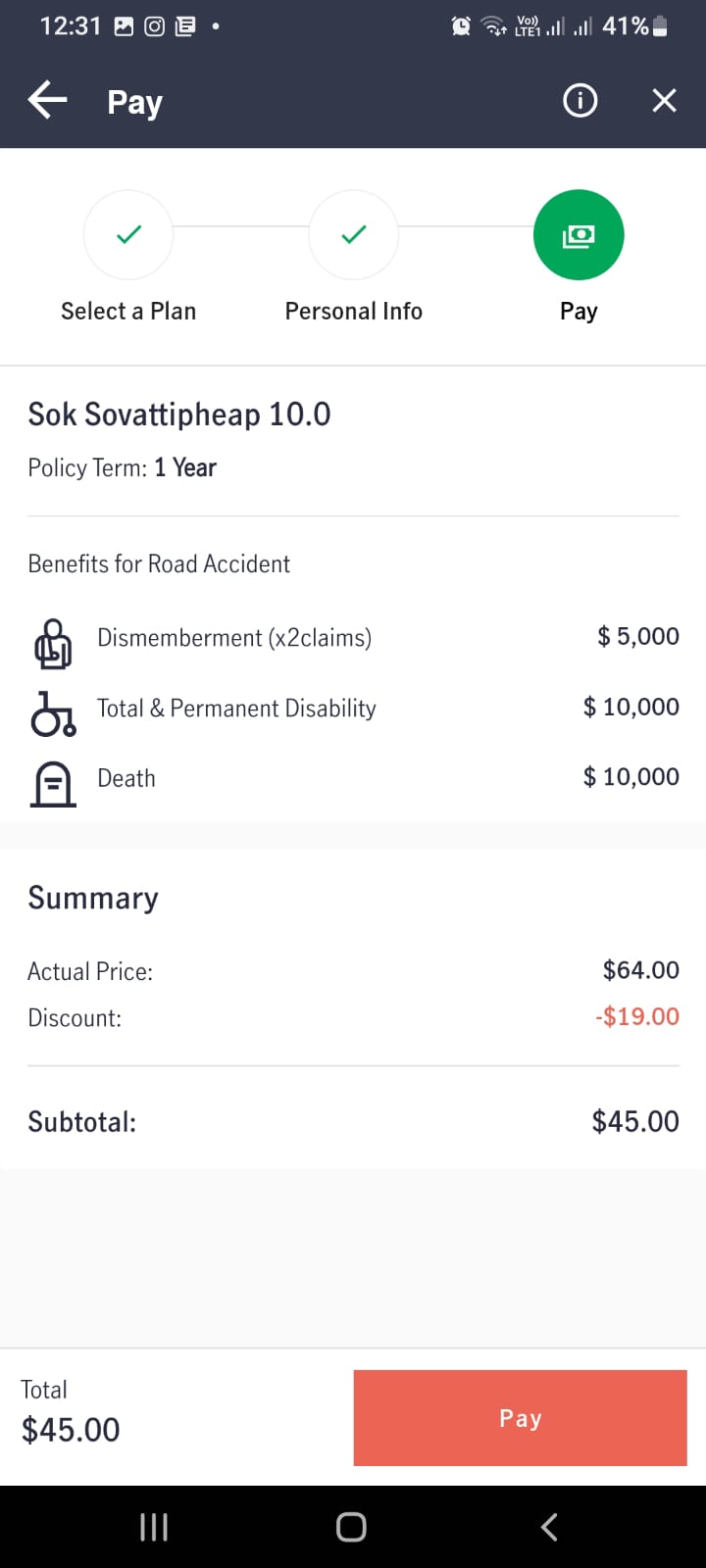Close the Pay screen with X

pyautogui.click(x=664, y=100)
